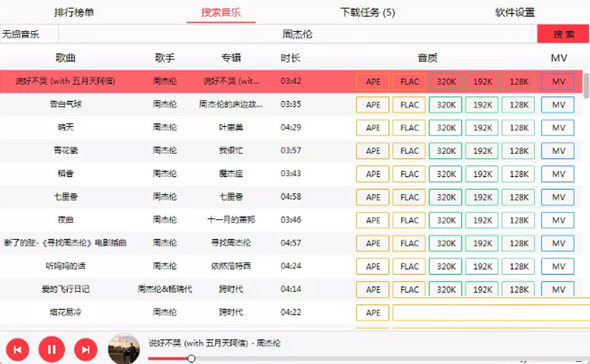Download APE for 稻香

click(x=373, y=174)
